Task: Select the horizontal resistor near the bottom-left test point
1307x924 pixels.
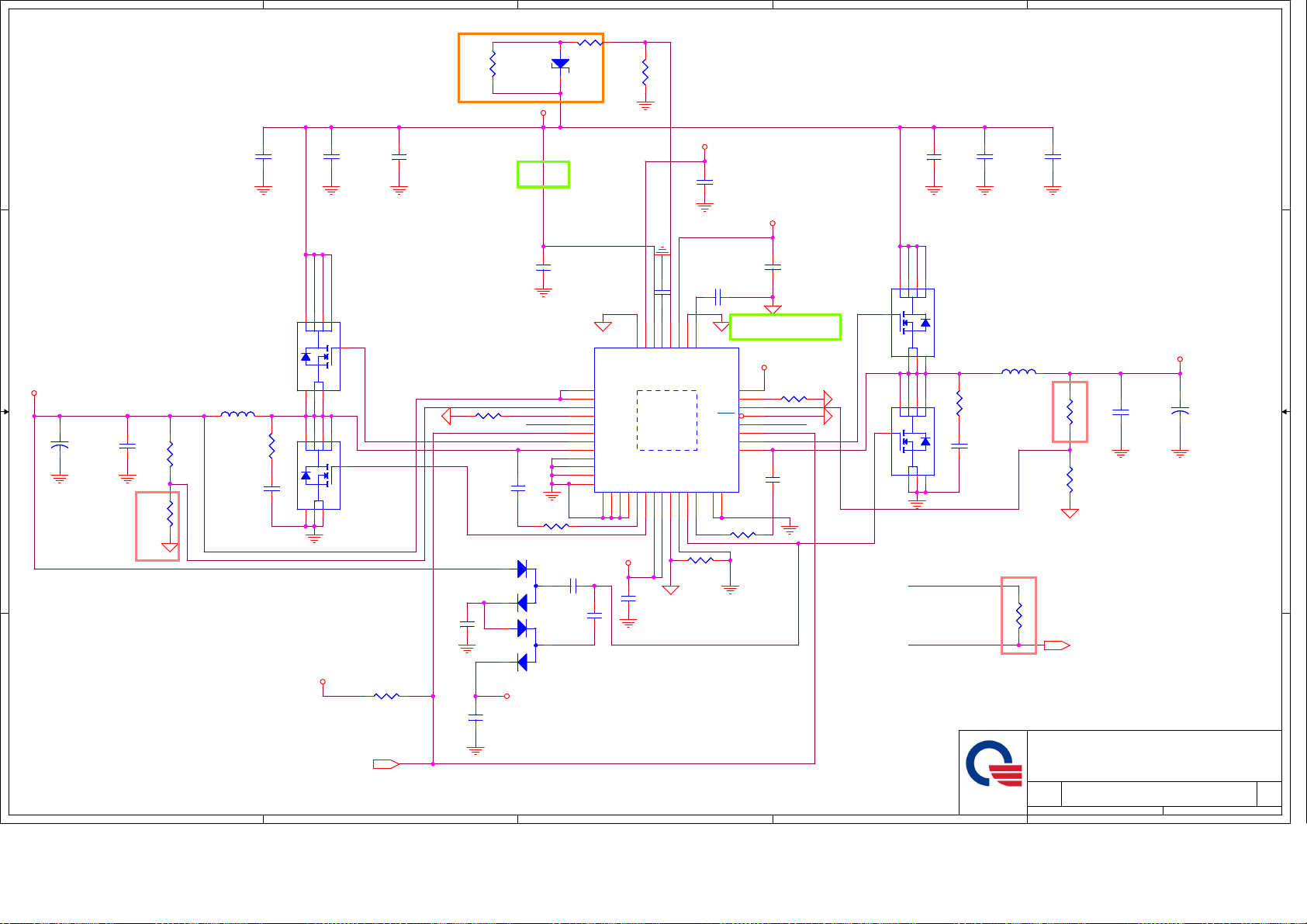Action: (x=386, y=696)
